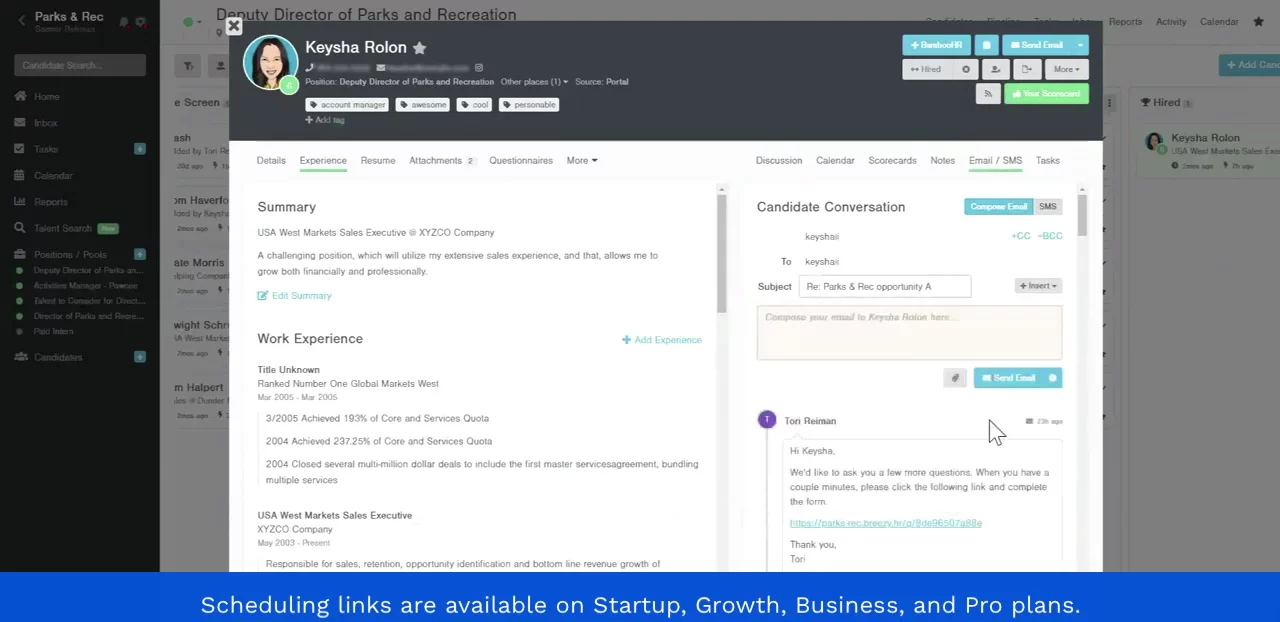1280x622 pixels.
Task: Close the candidate profile panel
Action: pyautogui.click(x=233, y=26)
